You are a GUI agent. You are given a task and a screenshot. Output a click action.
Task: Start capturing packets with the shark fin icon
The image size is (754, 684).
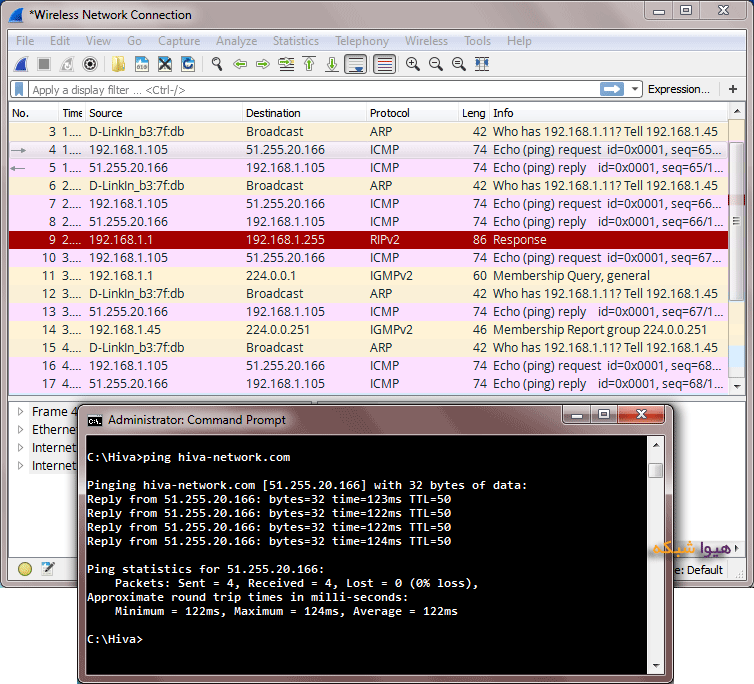(20, 64)
